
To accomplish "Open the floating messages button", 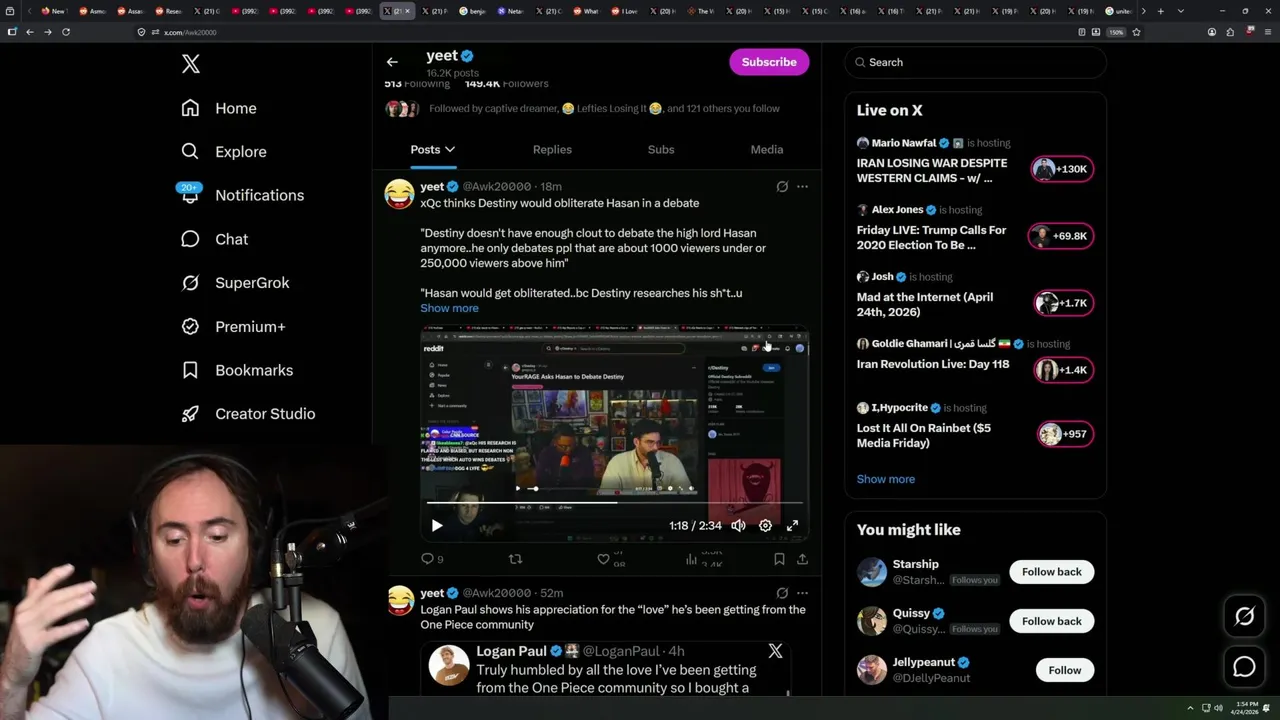I will click(1244, 666).
